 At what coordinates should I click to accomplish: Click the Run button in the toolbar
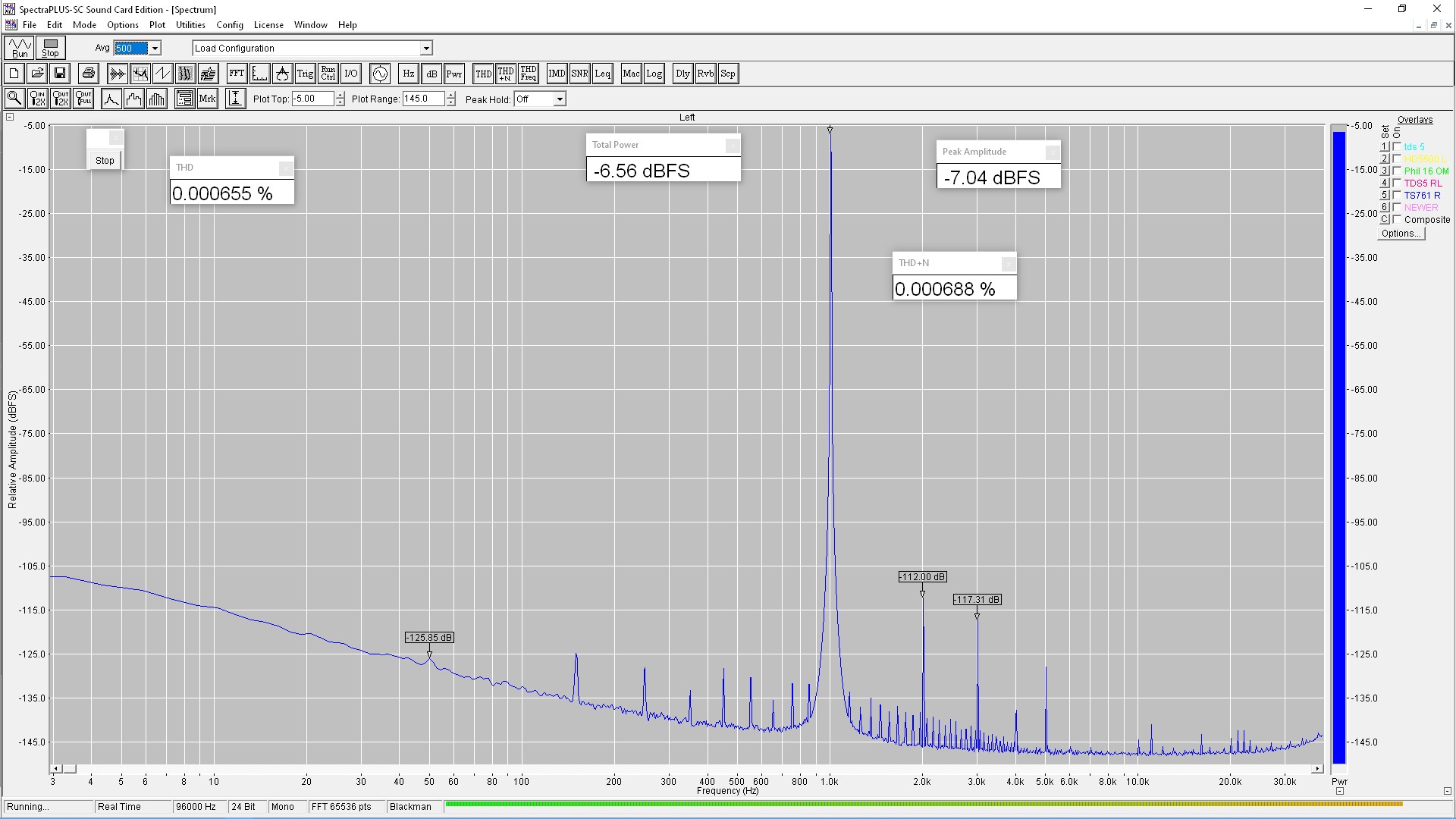tap(20, 48)
